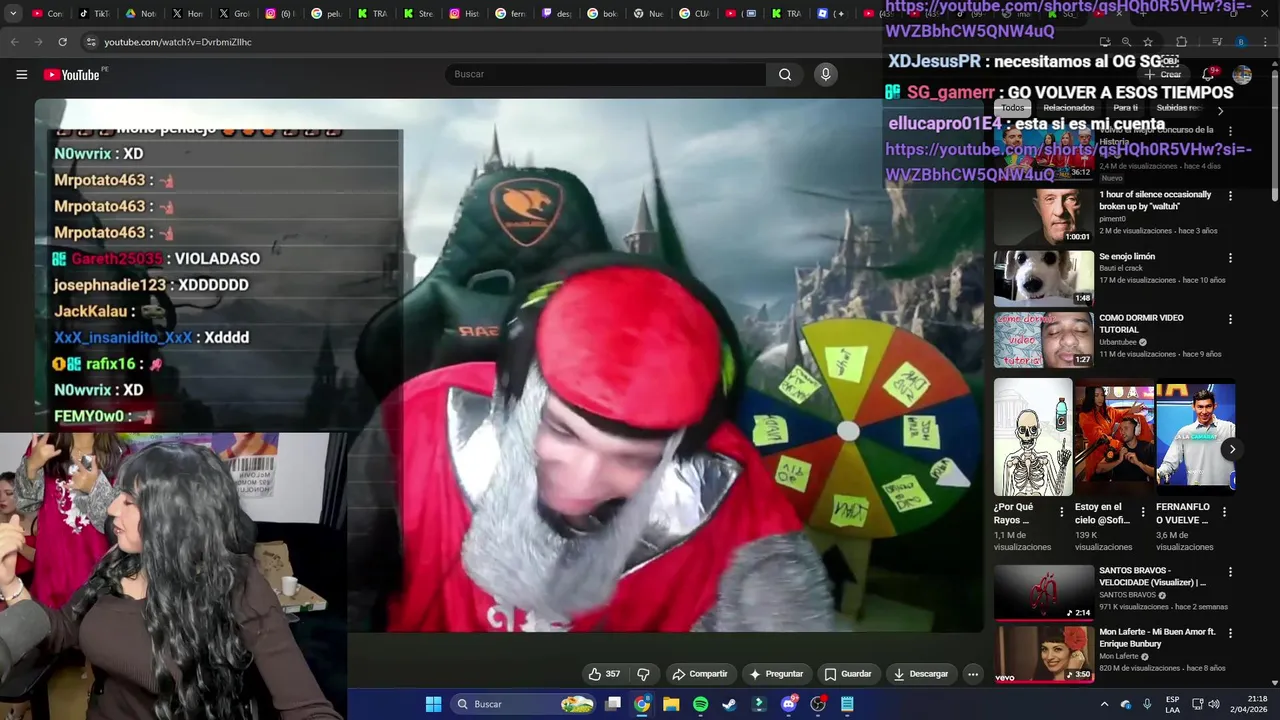Like the video showing 357 likes

point(605,674)
